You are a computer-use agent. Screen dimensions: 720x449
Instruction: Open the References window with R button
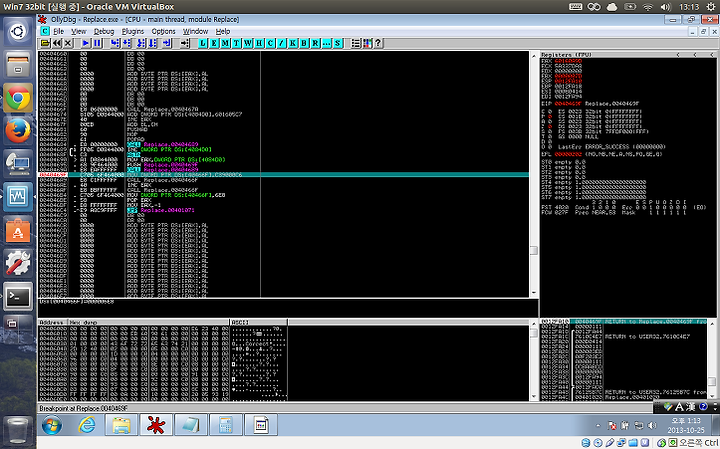click(315, 43)
